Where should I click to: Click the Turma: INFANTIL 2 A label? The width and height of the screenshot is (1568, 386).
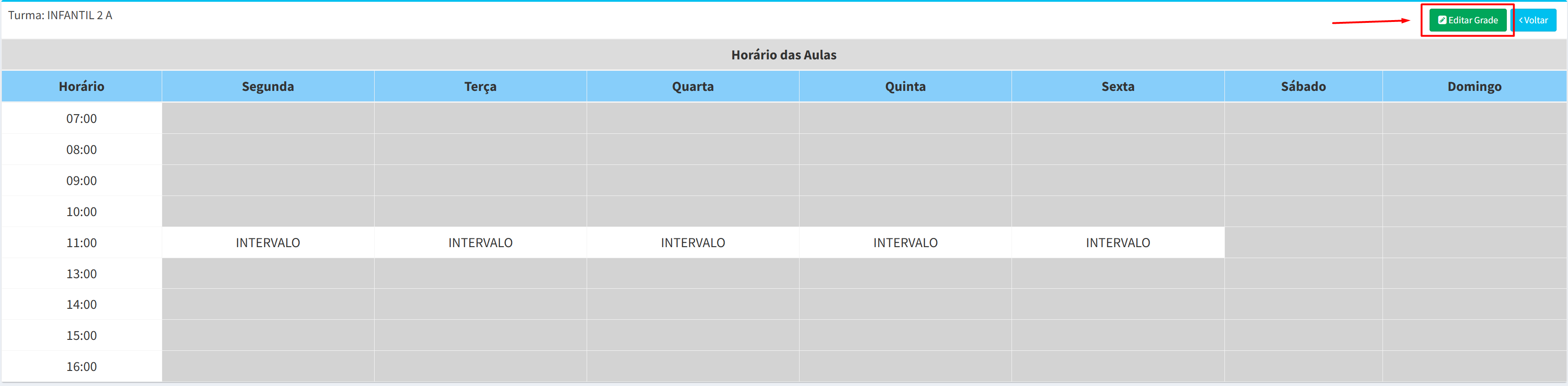click(60, 15)
